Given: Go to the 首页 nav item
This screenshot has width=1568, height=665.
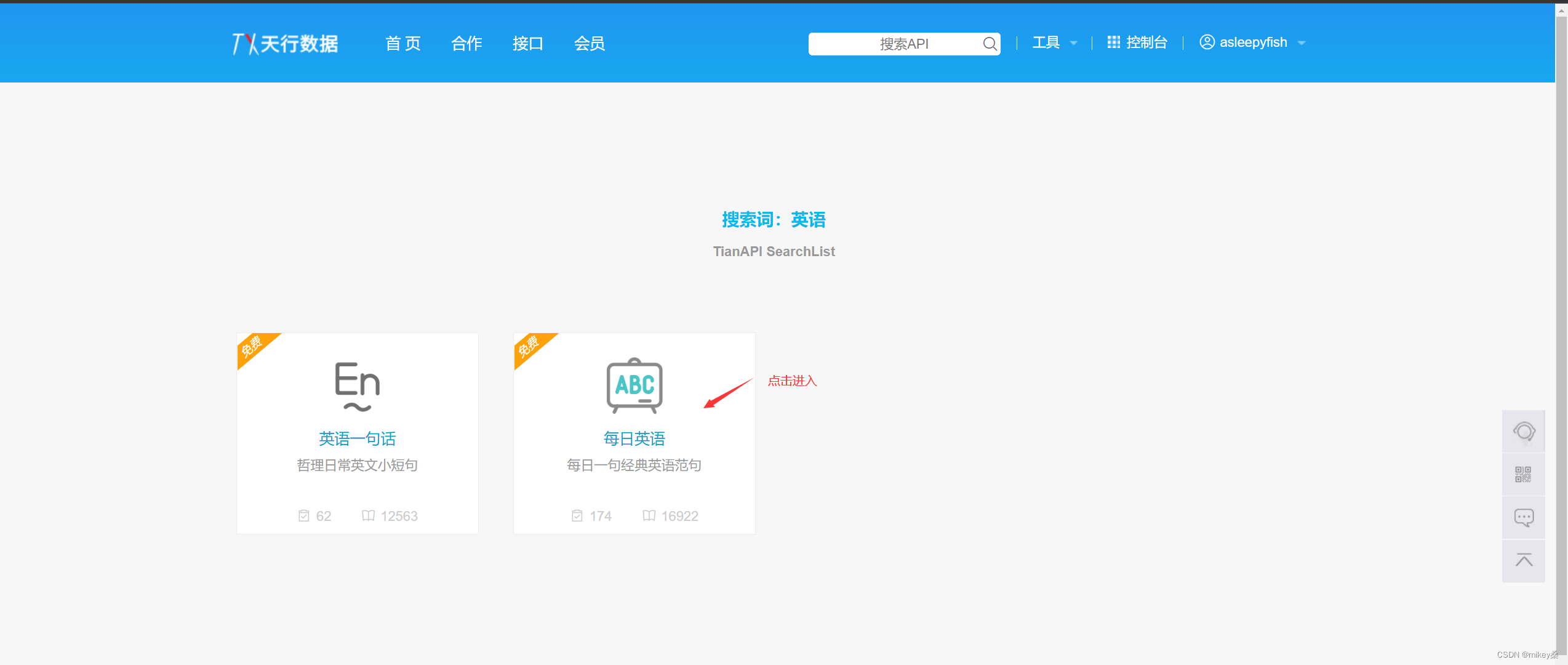Looking at the screenshot, I should 403,44.
